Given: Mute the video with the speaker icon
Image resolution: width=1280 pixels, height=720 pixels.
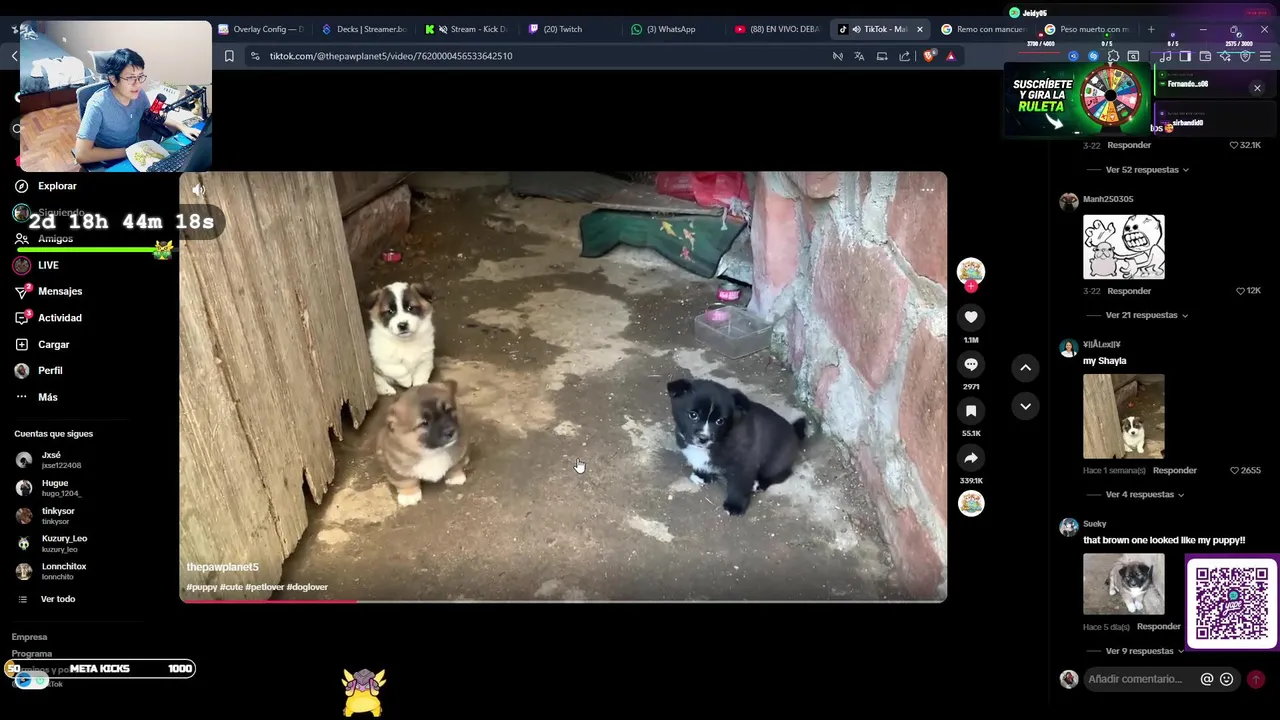Looking at the screenshot, I should tap(198, 189).
